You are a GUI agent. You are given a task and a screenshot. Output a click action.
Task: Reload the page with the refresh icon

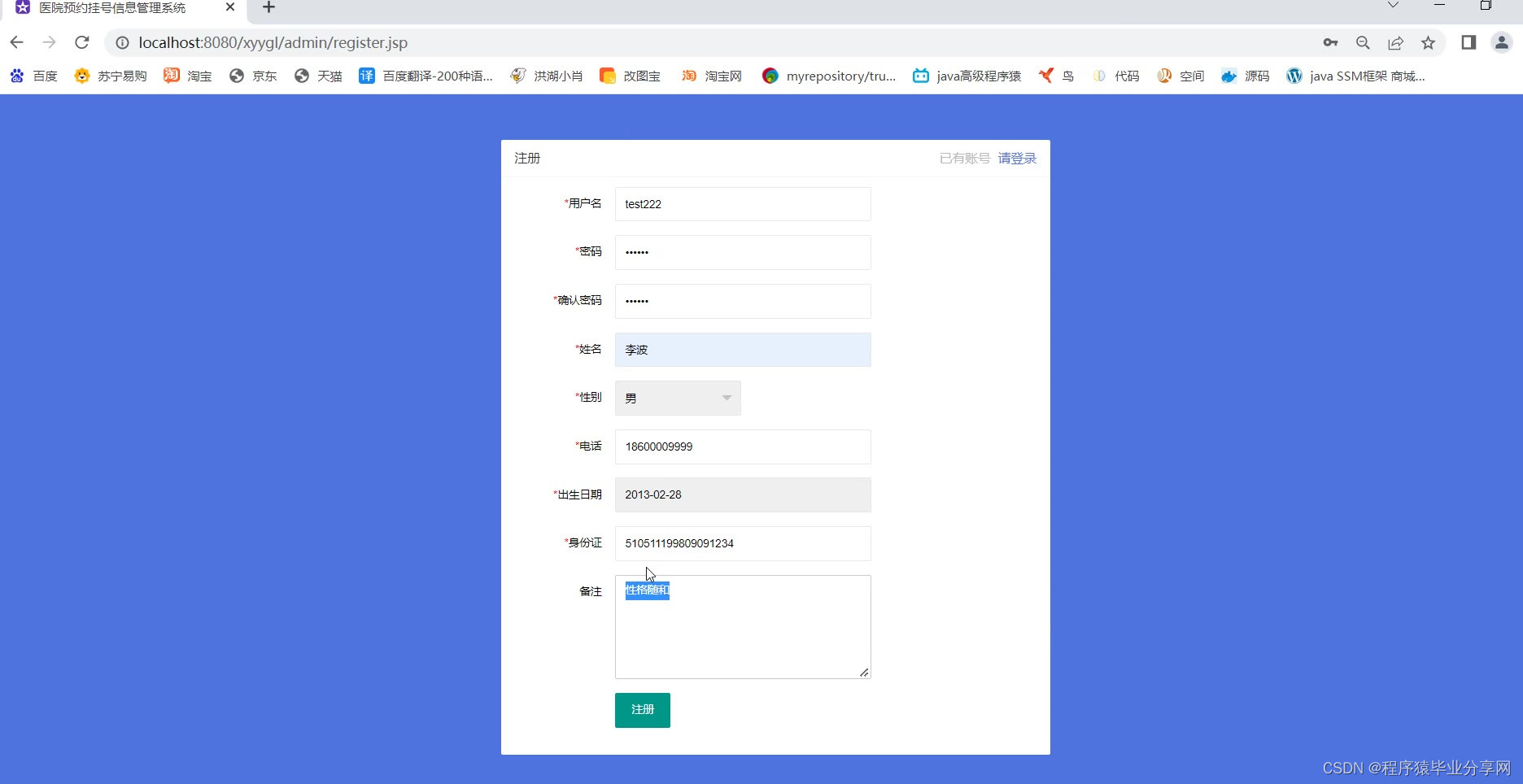point(81,42)
